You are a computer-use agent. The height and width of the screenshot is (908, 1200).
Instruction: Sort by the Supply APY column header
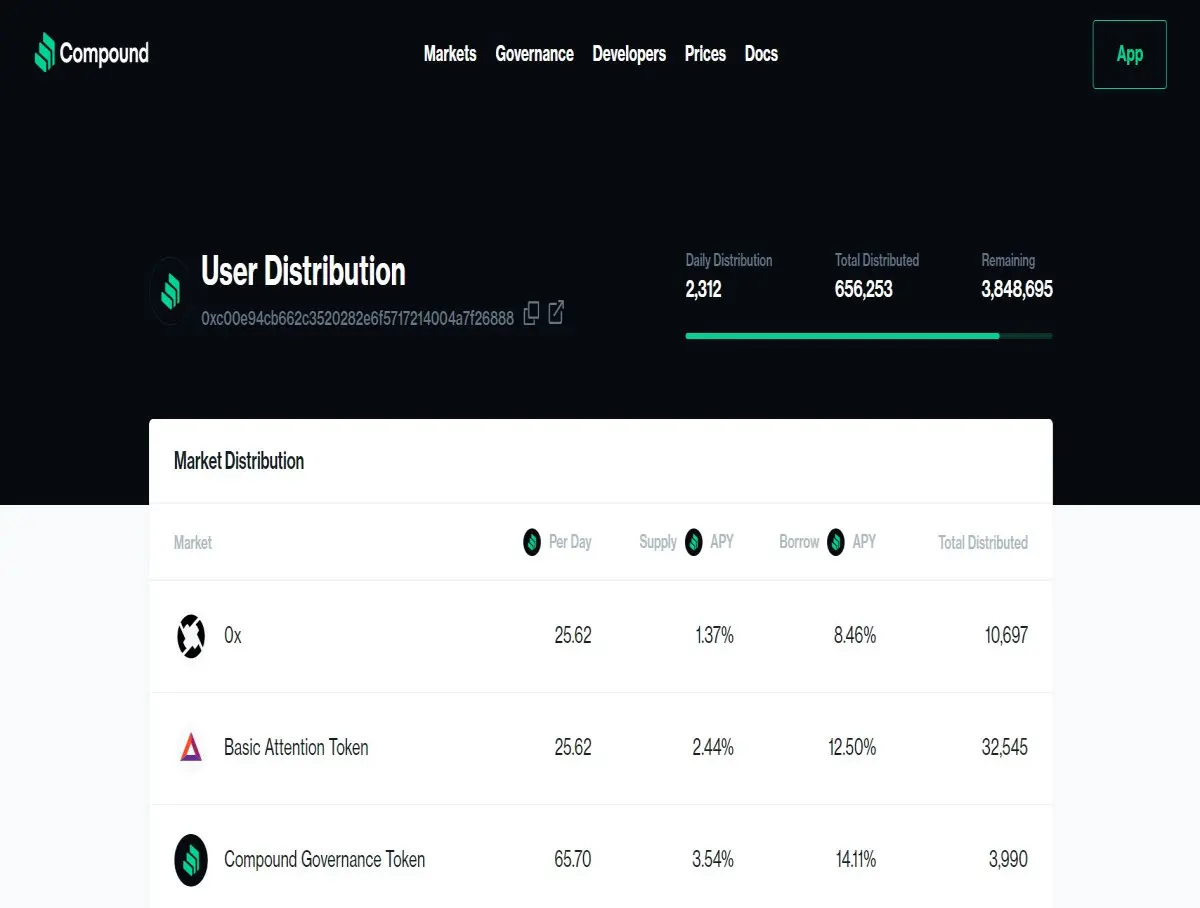click(x=687, y=542)
